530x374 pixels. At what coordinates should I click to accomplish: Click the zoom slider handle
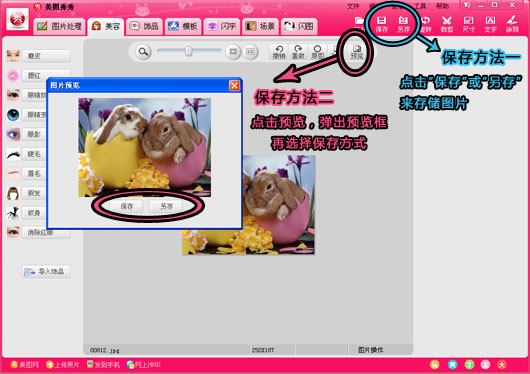[189, 51]
